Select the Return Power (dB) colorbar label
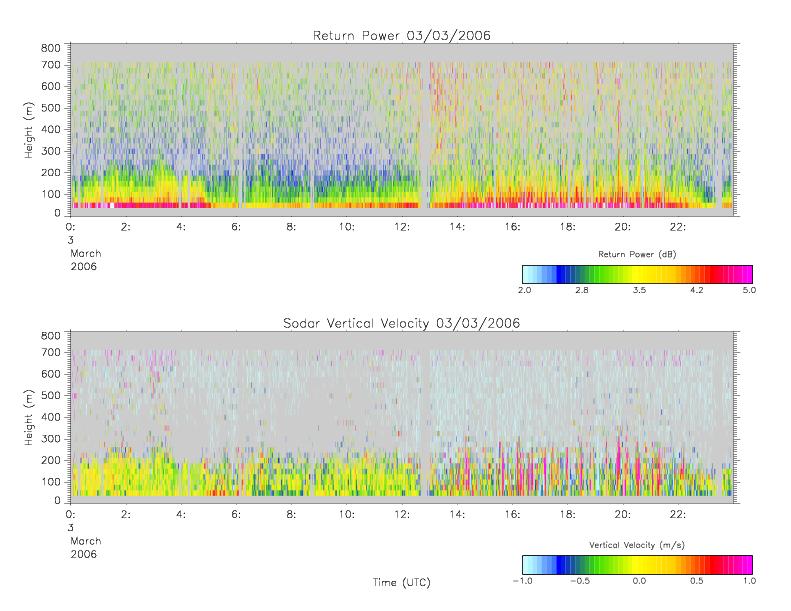The height and width of the screenshot is (611, 791). point(637,254)
